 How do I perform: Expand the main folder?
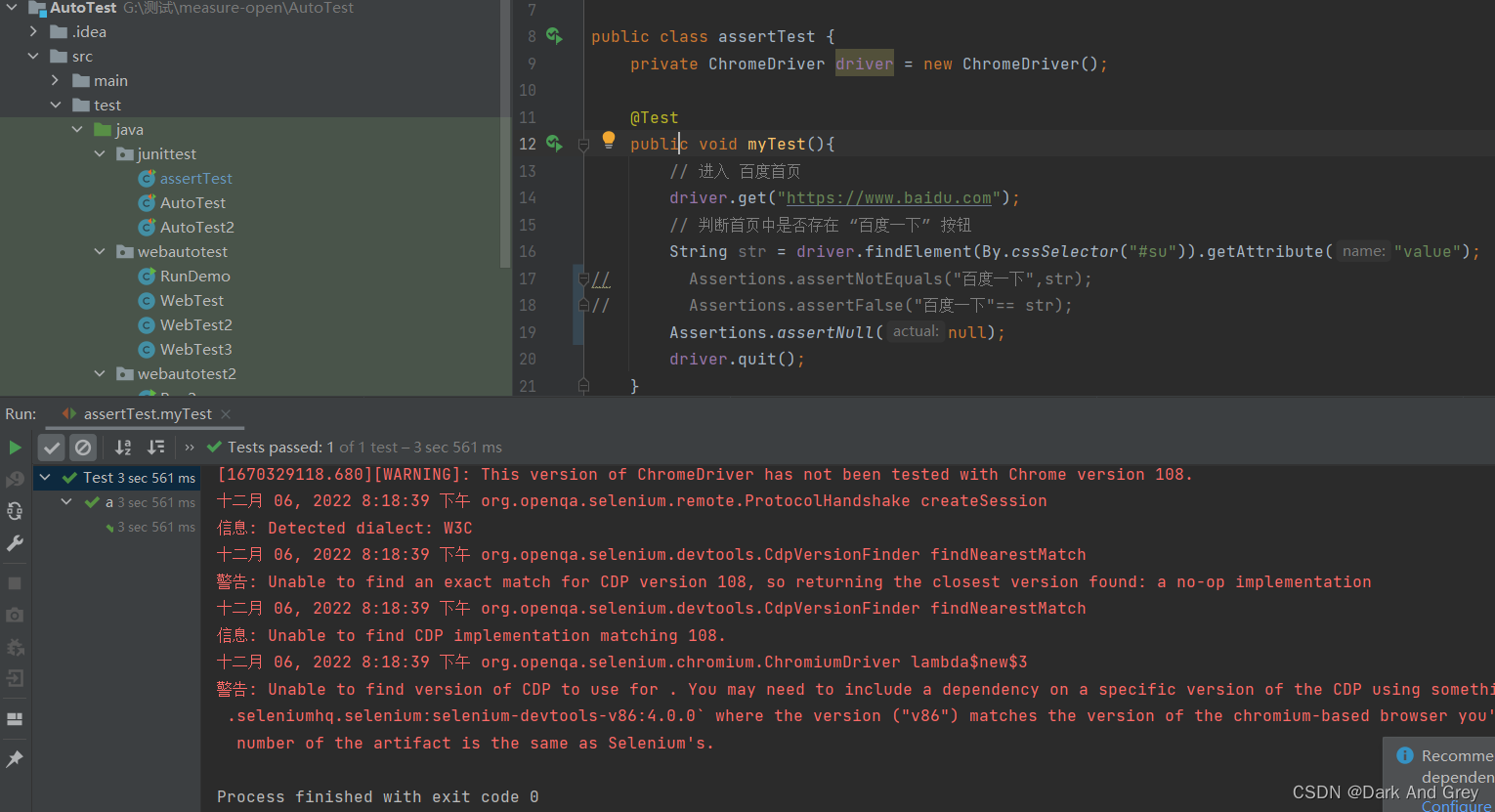[56, 80]
